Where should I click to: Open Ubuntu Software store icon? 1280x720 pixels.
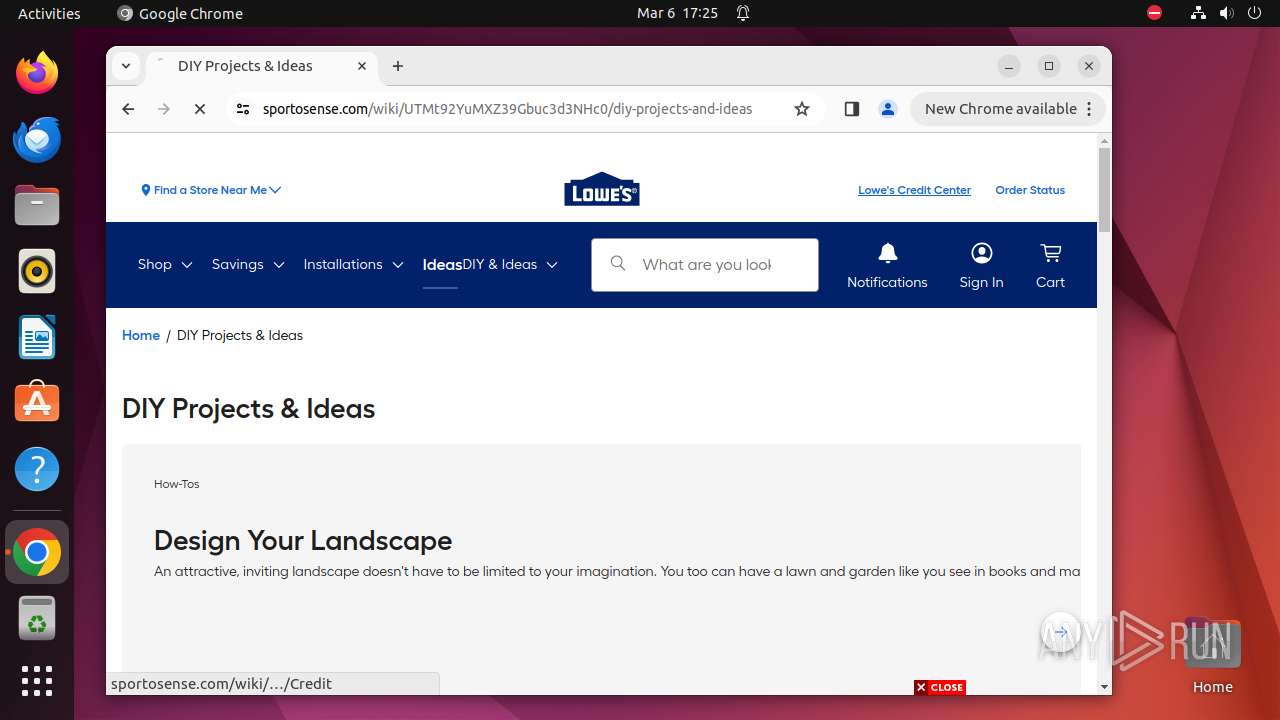37,403
